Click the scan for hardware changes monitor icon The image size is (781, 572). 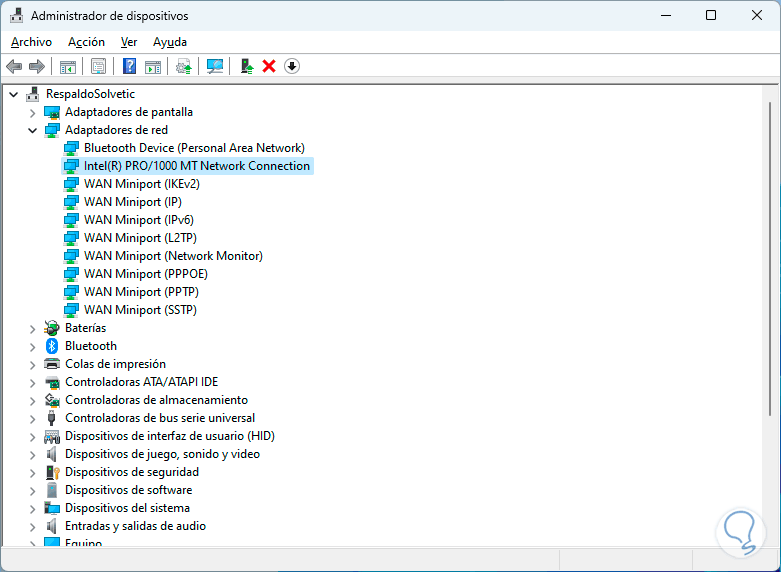pos(215,66)
